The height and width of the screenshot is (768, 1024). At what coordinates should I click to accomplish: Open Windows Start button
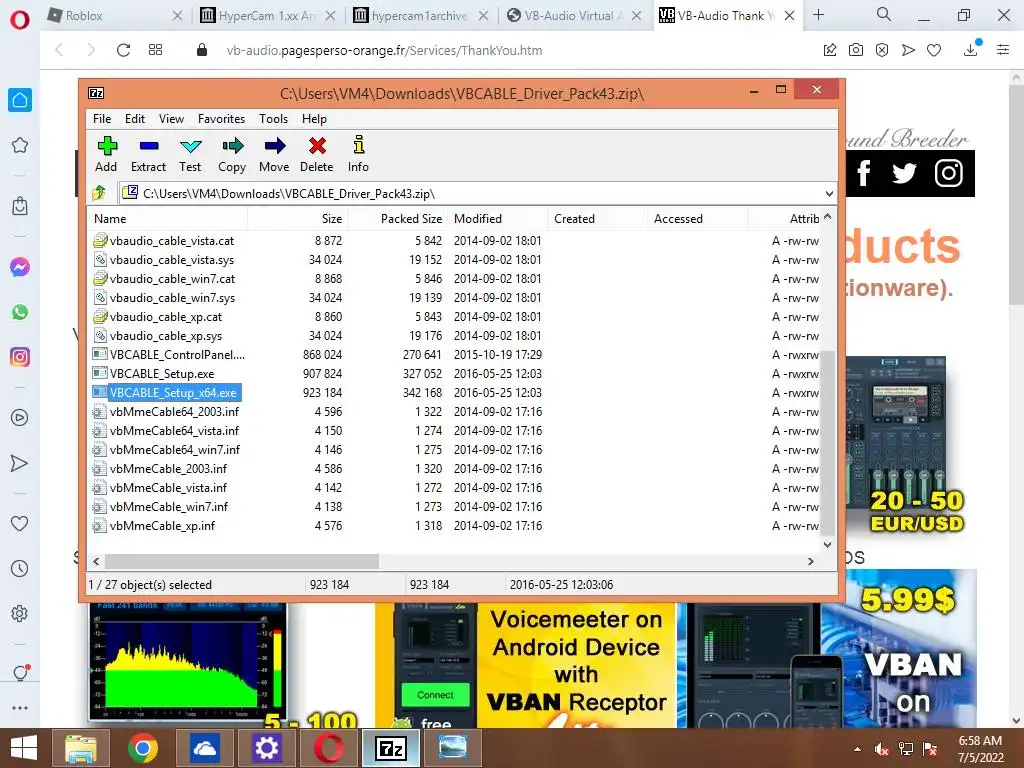24,748
